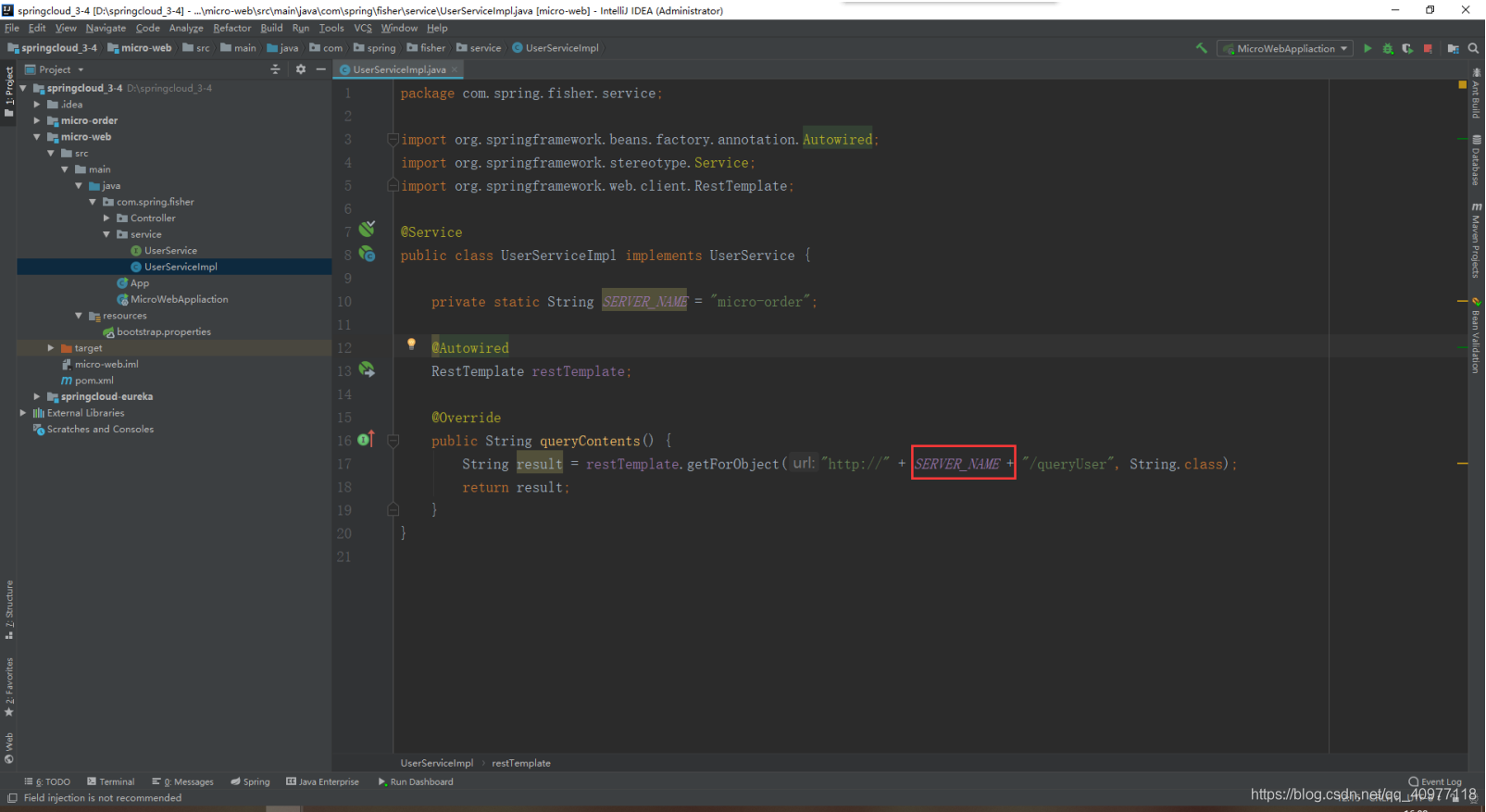Open the VCS menu
Screen dimensions: 1486x812
pos(363,28)
